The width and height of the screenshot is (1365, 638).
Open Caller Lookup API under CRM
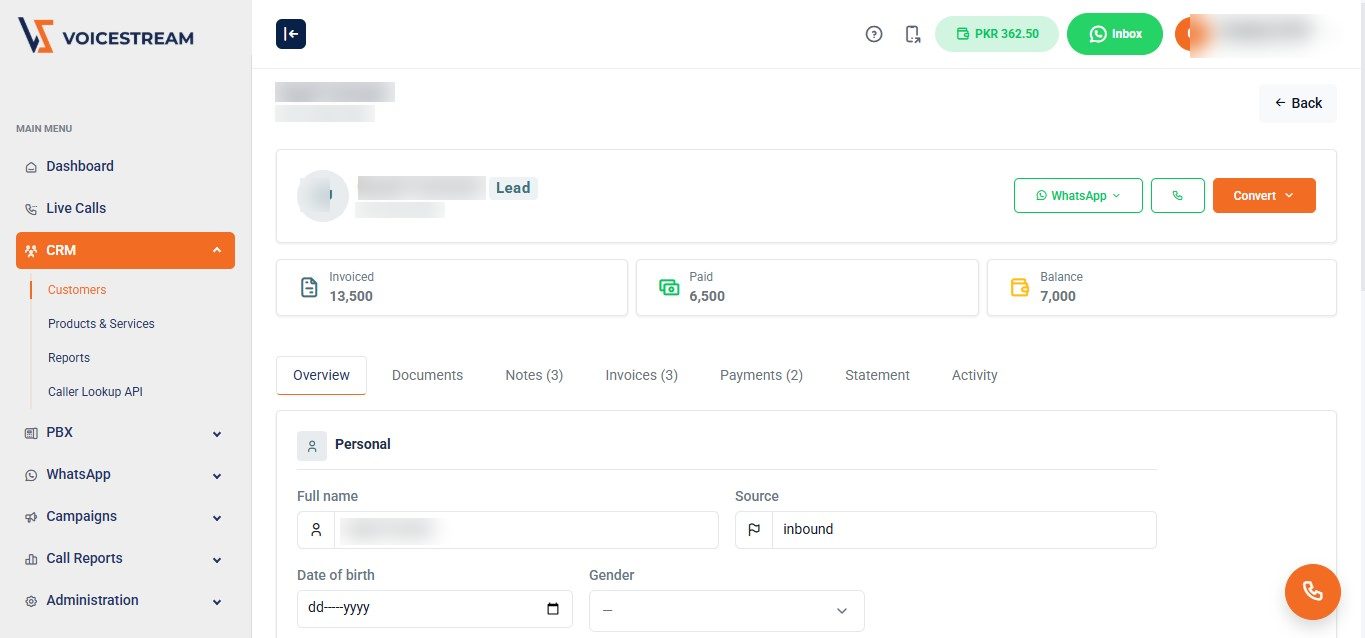(x=95, y=392)
